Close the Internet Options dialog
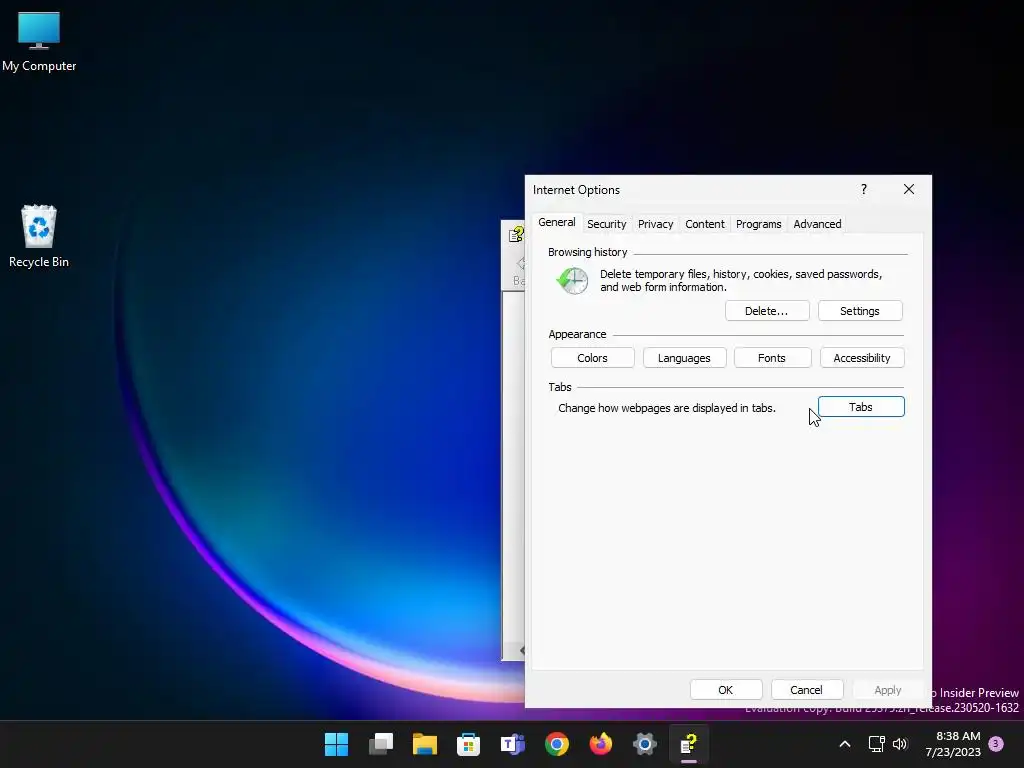 point(908,189)
